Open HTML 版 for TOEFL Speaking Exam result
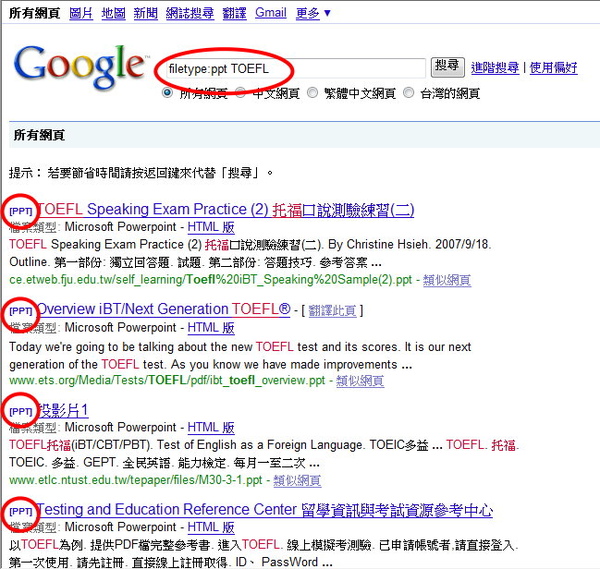600x569 pixels. pyautogui.click(x=211, y=227)
